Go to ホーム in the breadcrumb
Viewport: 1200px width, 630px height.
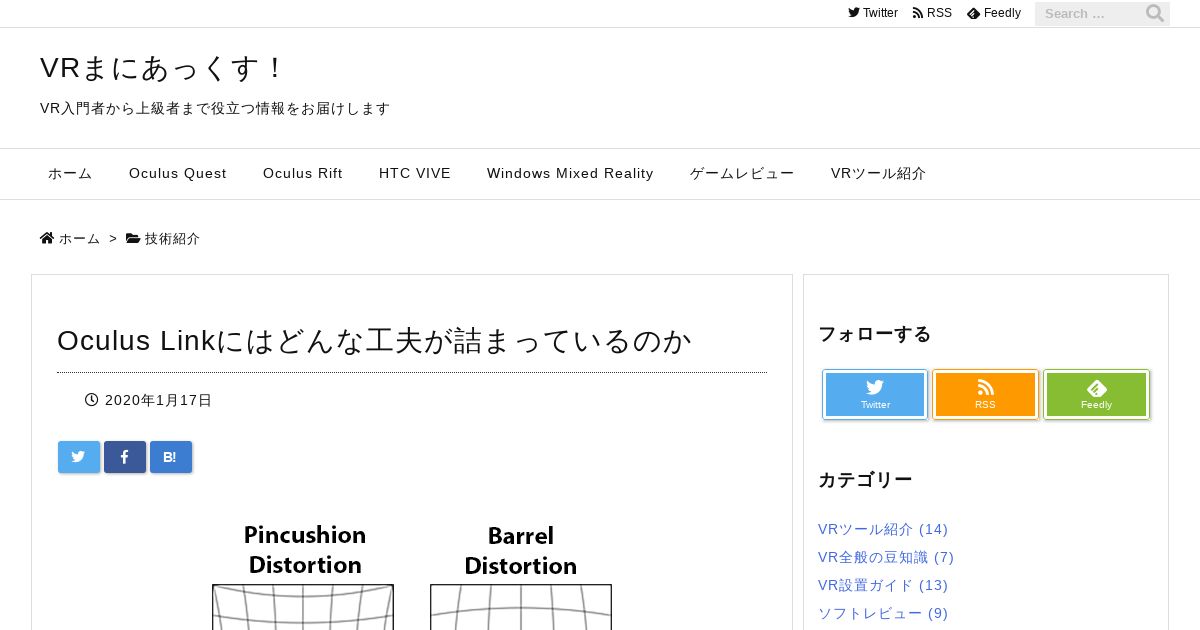tap(80, 239)
